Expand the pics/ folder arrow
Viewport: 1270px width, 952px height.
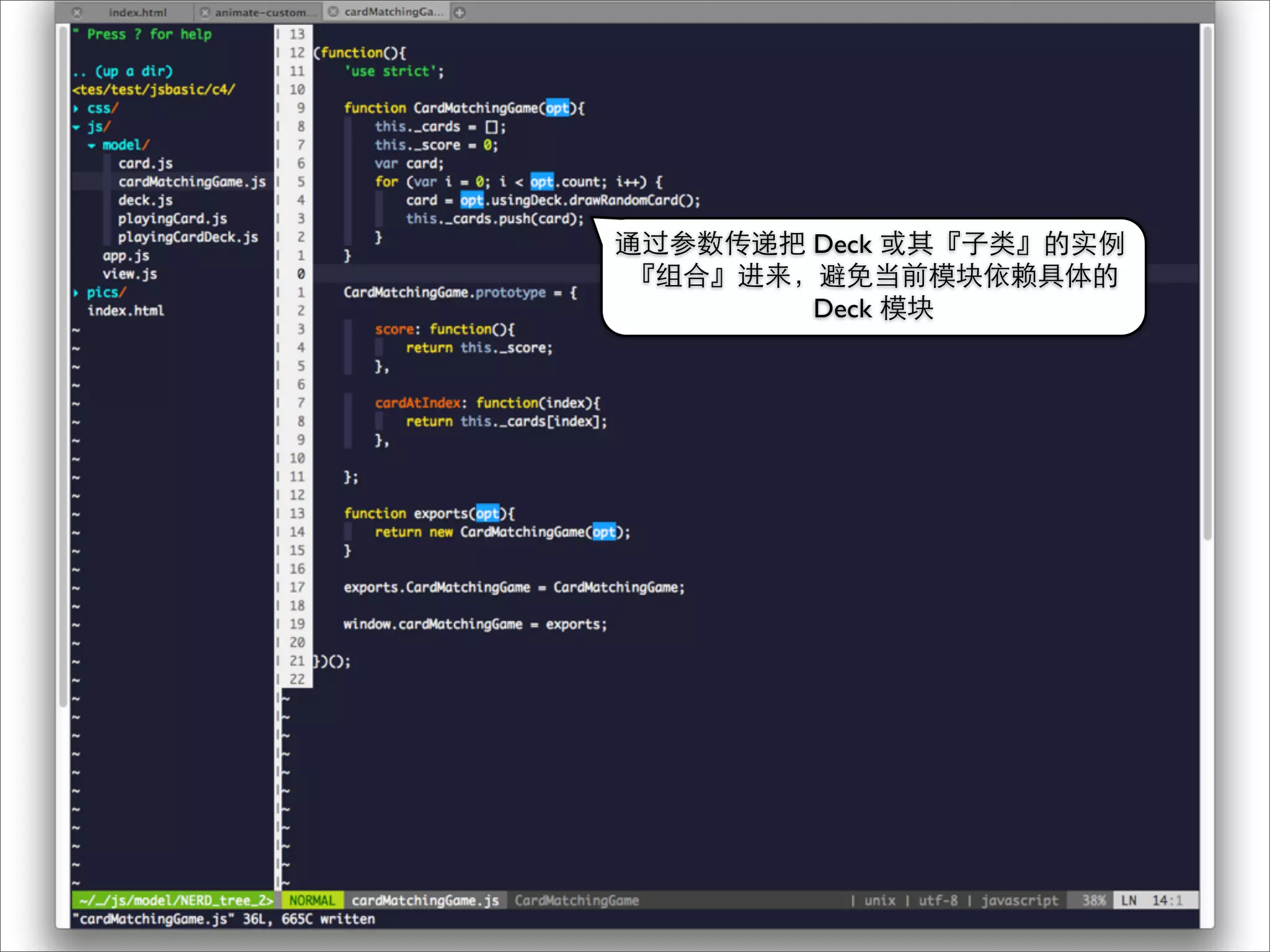(76, 293)
